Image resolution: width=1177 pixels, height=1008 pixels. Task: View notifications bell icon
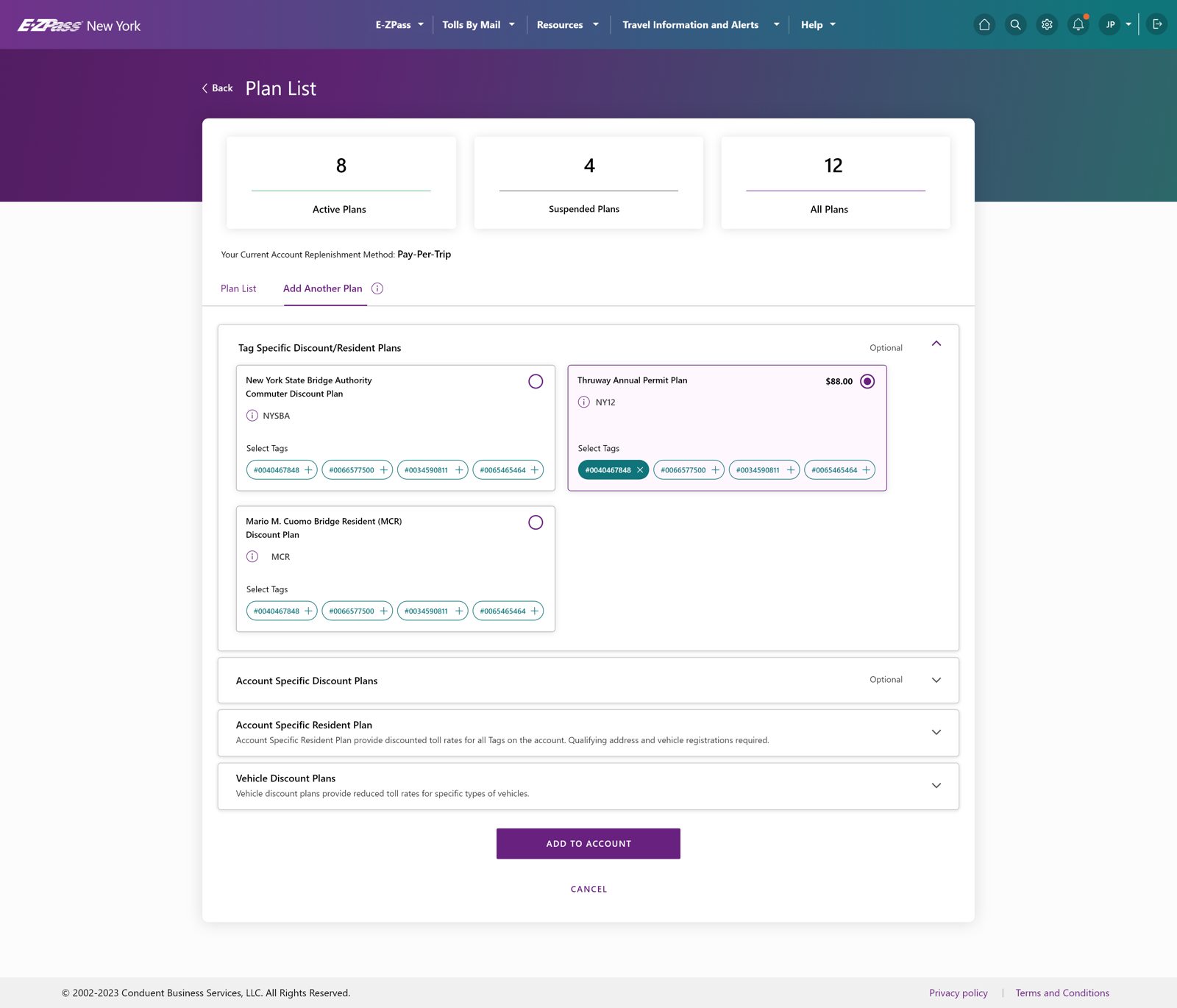coord(1078,24)
